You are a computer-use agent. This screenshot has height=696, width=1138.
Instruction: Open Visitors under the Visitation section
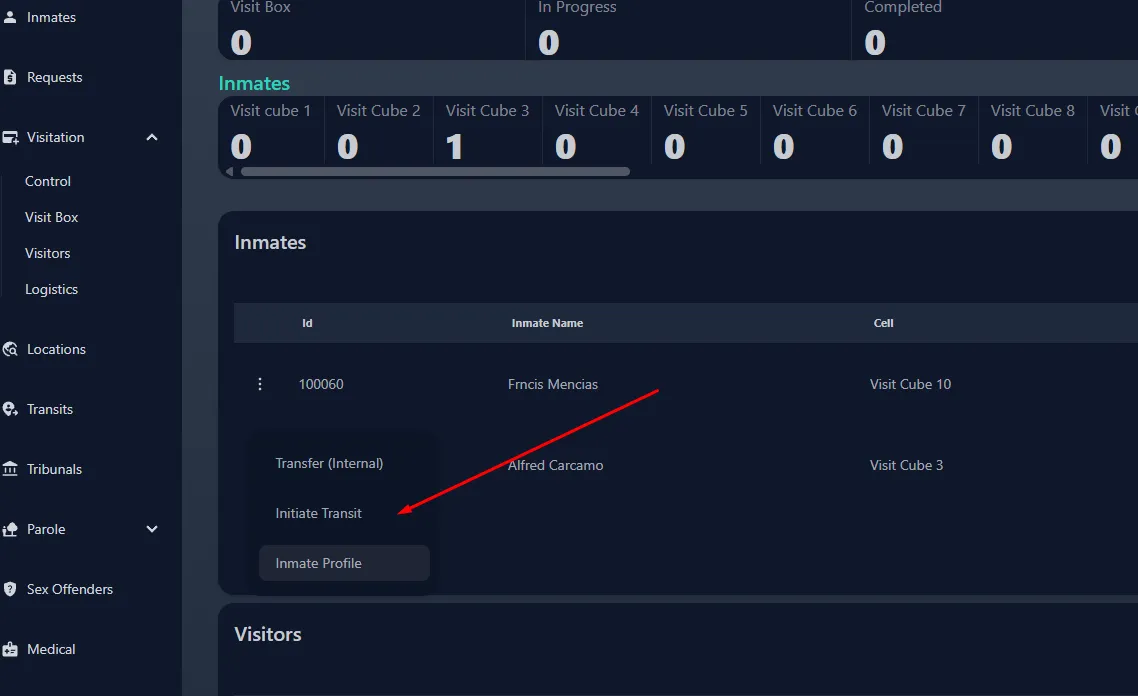pos(47,253)
